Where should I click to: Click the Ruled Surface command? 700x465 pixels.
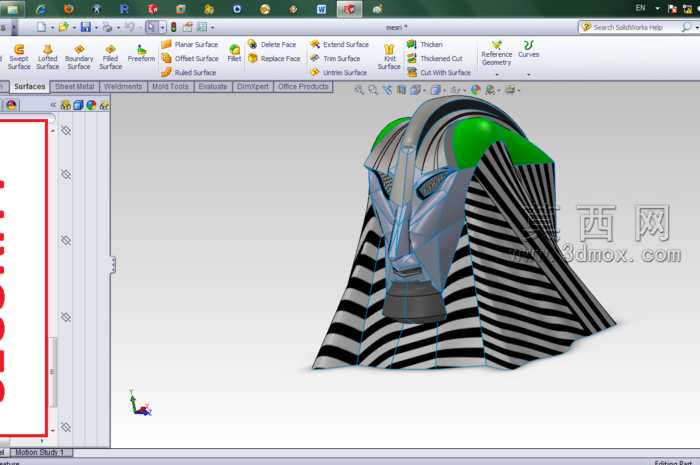189,72
